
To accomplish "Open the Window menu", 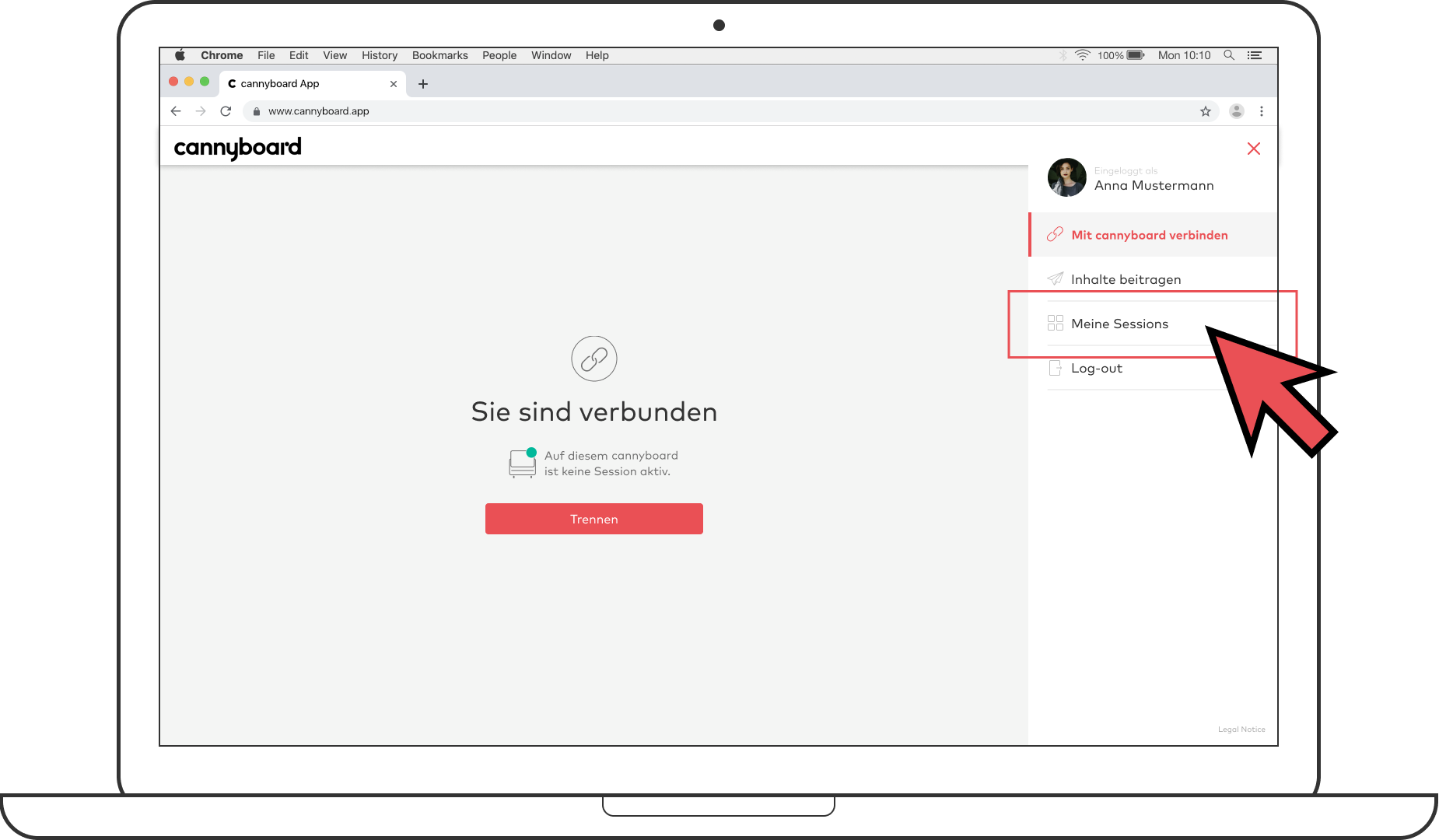I will [x=551, y=55].
